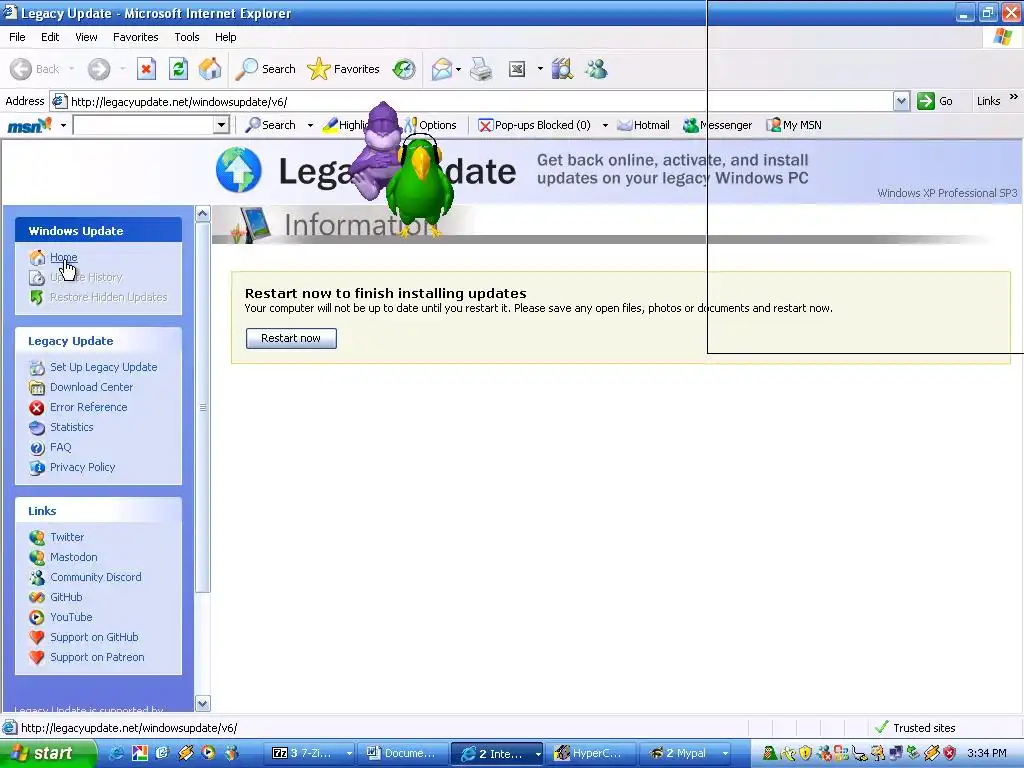This screenshot has width=1024, height=768.
Task: Click the green parrot BonziBuddy character
Action: [419, 185]
